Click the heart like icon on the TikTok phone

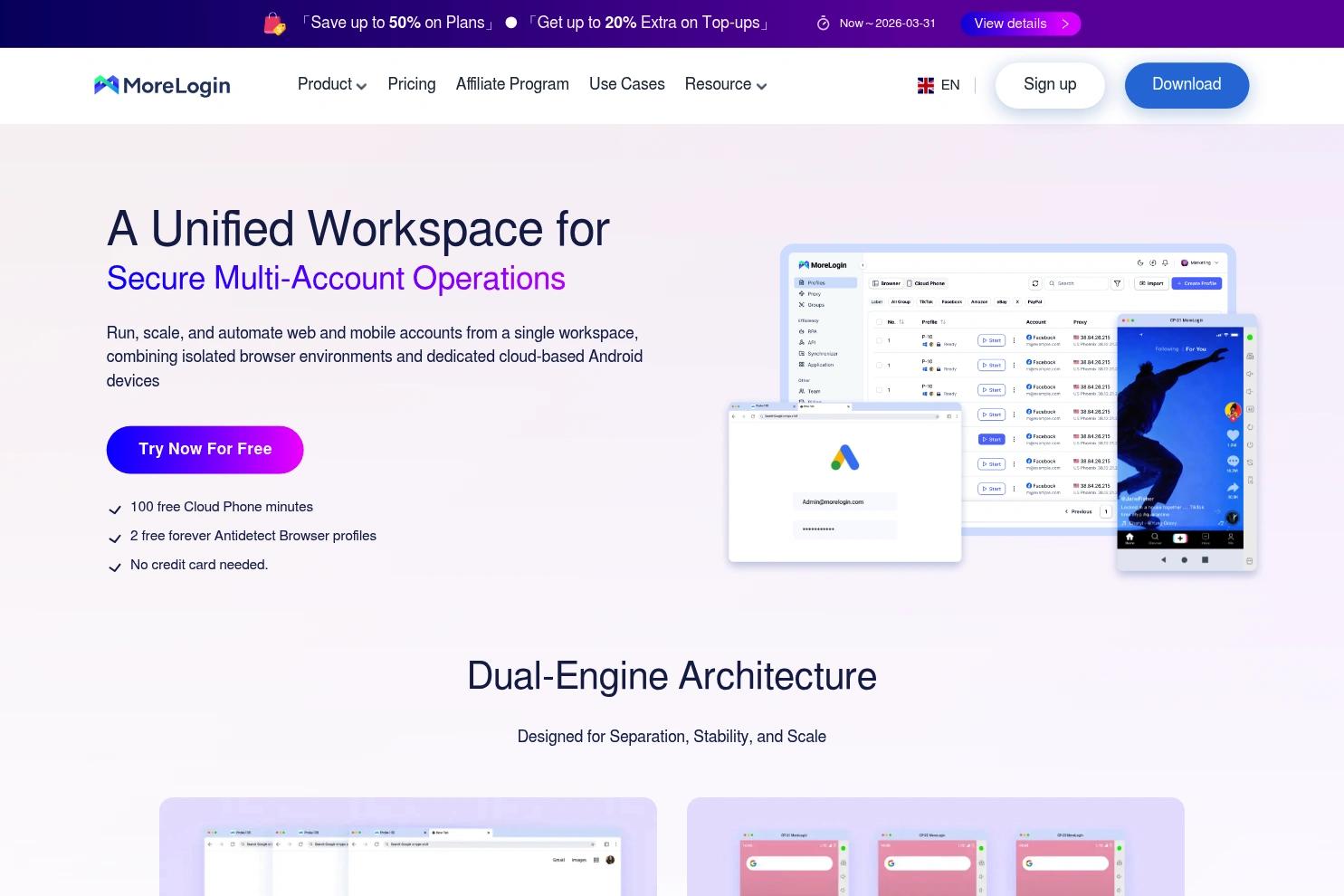[x=1233, y=435]
